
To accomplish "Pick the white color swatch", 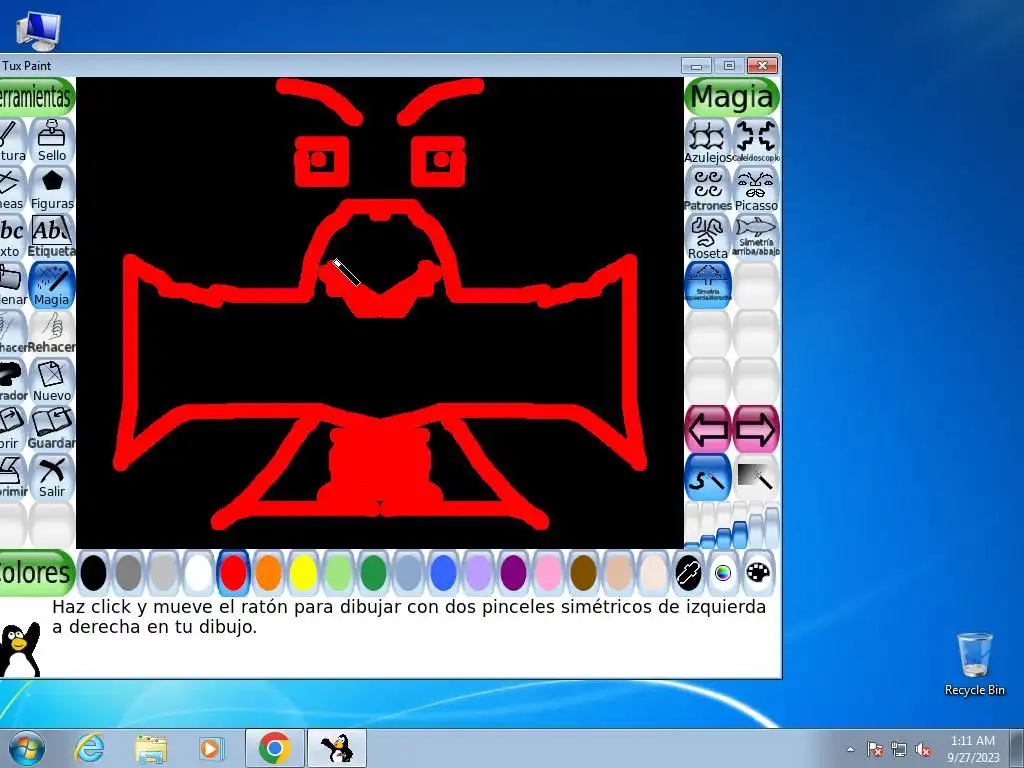I will pos(199,573).
